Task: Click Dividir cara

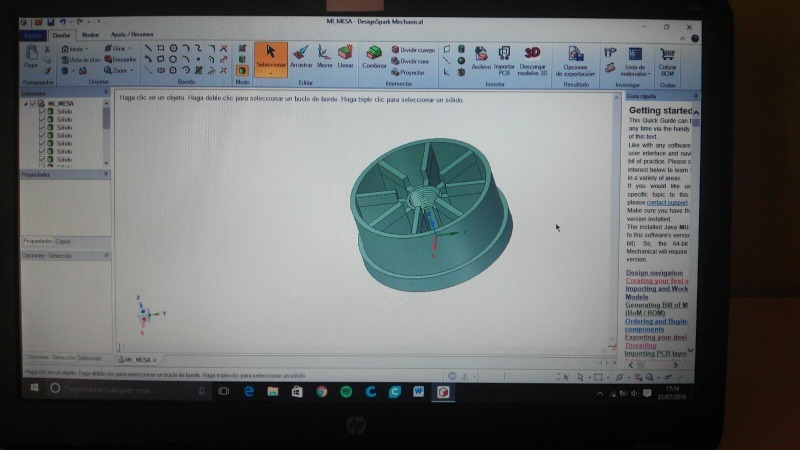Action: (x=410, y=61)
